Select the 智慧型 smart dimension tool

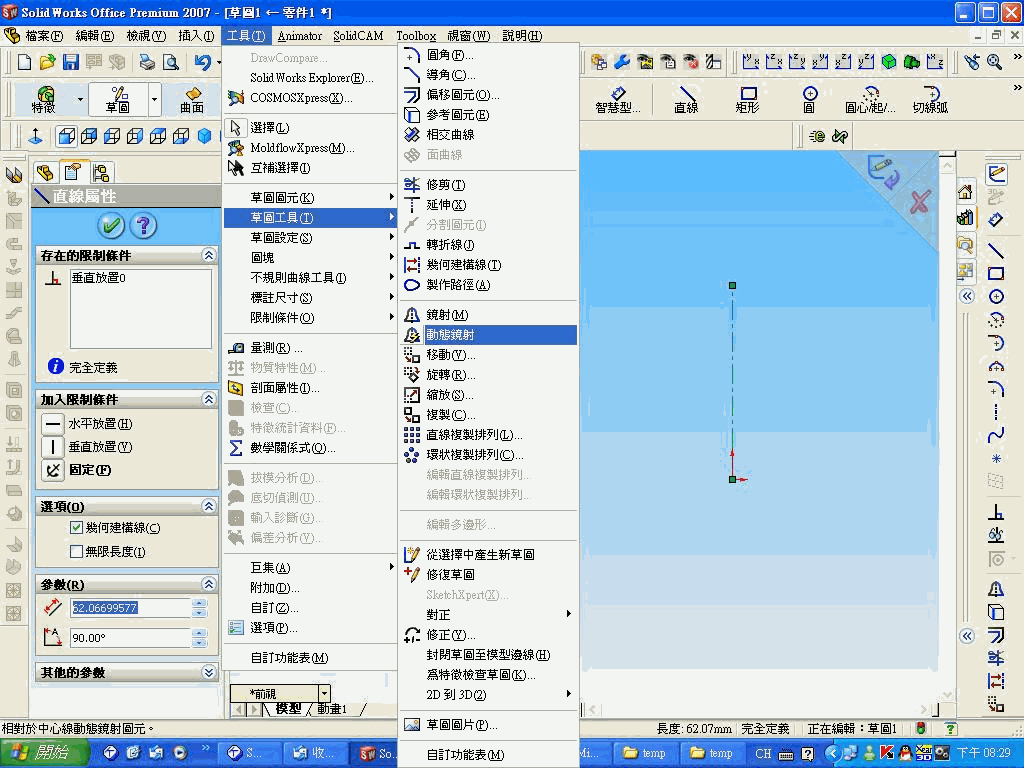[617, 99]
